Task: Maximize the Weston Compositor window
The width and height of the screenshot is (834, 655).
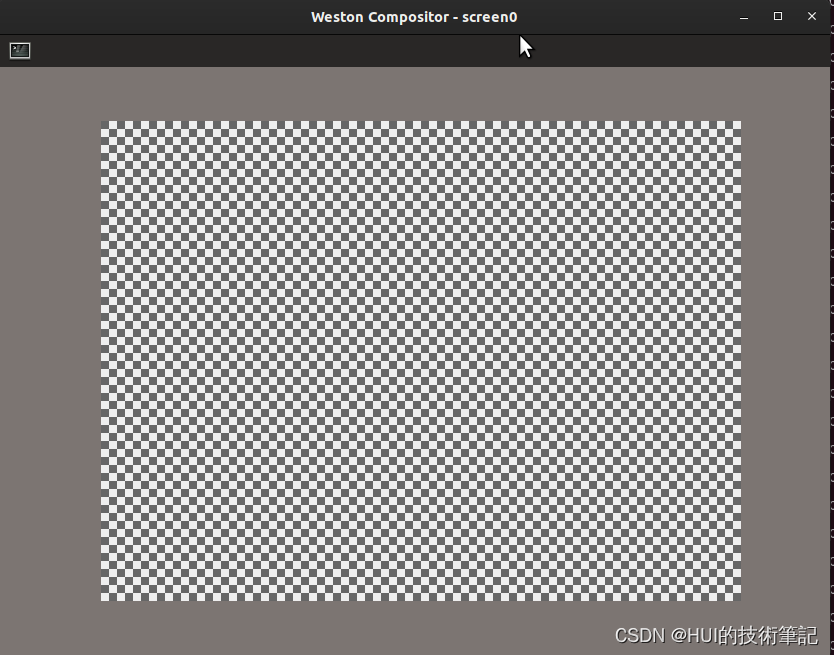Action: pyautogui.click(x=778, y=16)
